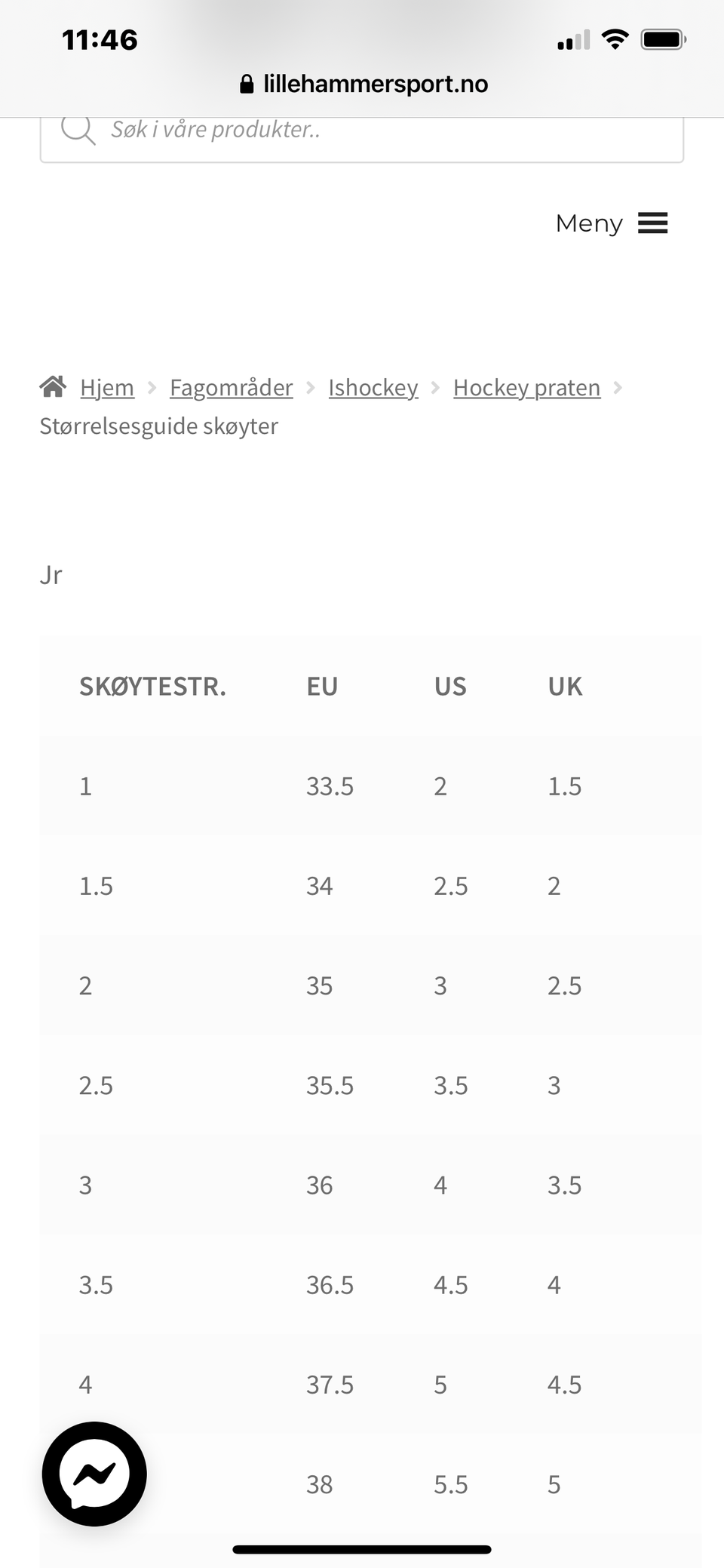Screen dimensions: 724x1568
Task: Navigate to Ishockey breadcrumb link
Action: pyautogui.click(x=373, y=387)
